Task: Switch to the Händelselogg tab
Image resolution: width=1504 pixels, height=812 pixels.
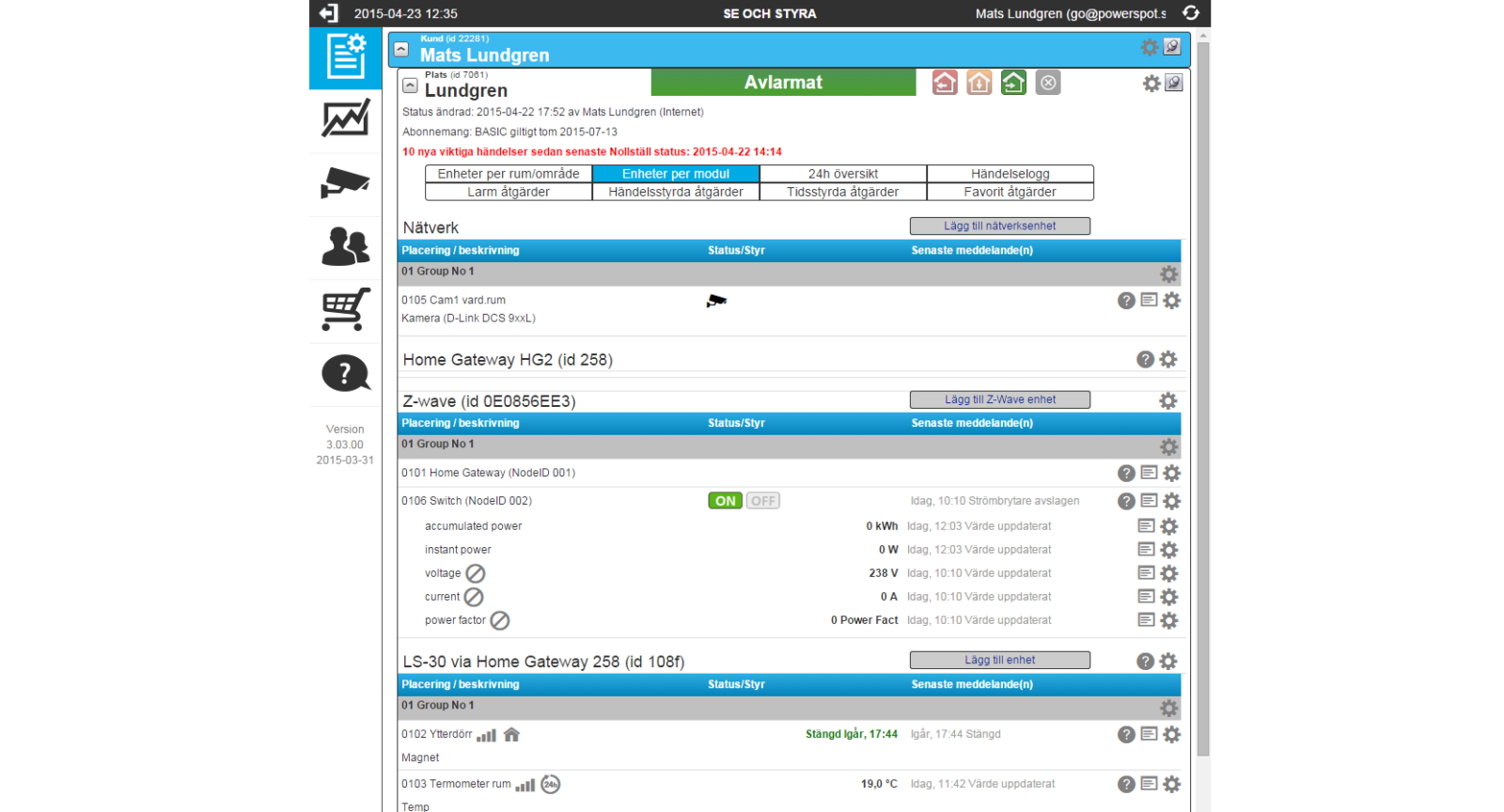Action: [1010, 174]
